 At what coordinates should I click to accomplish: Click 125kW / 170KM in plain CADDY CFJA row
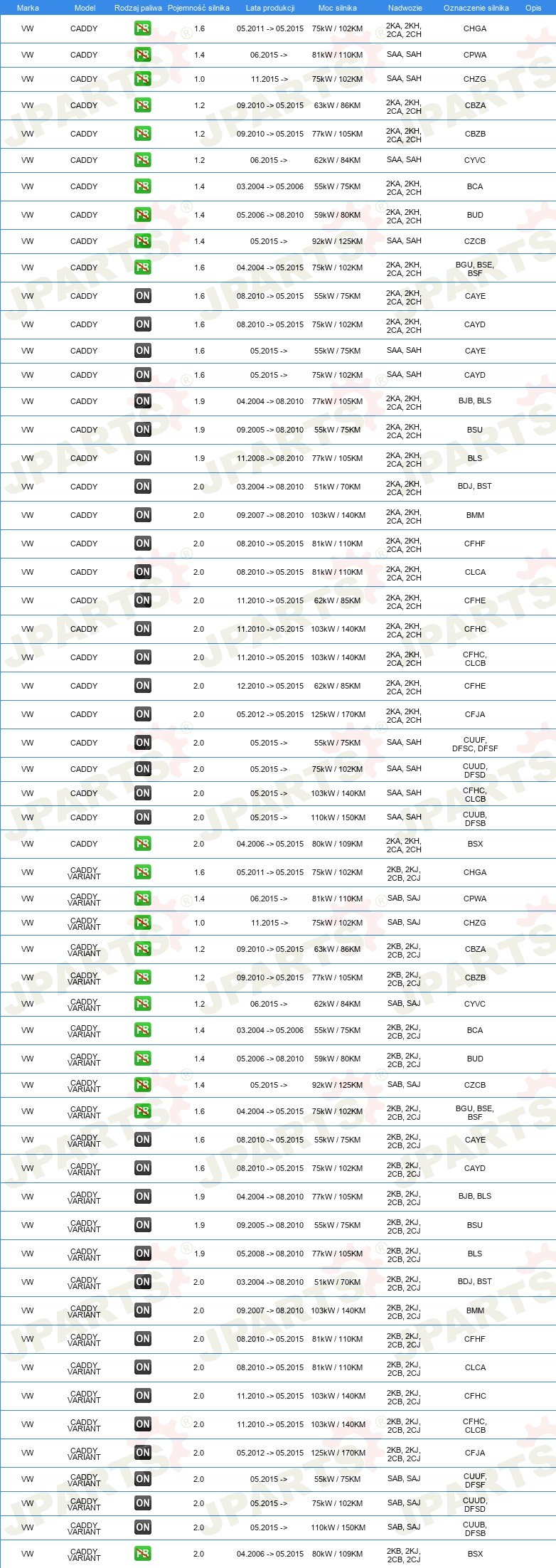338,714
